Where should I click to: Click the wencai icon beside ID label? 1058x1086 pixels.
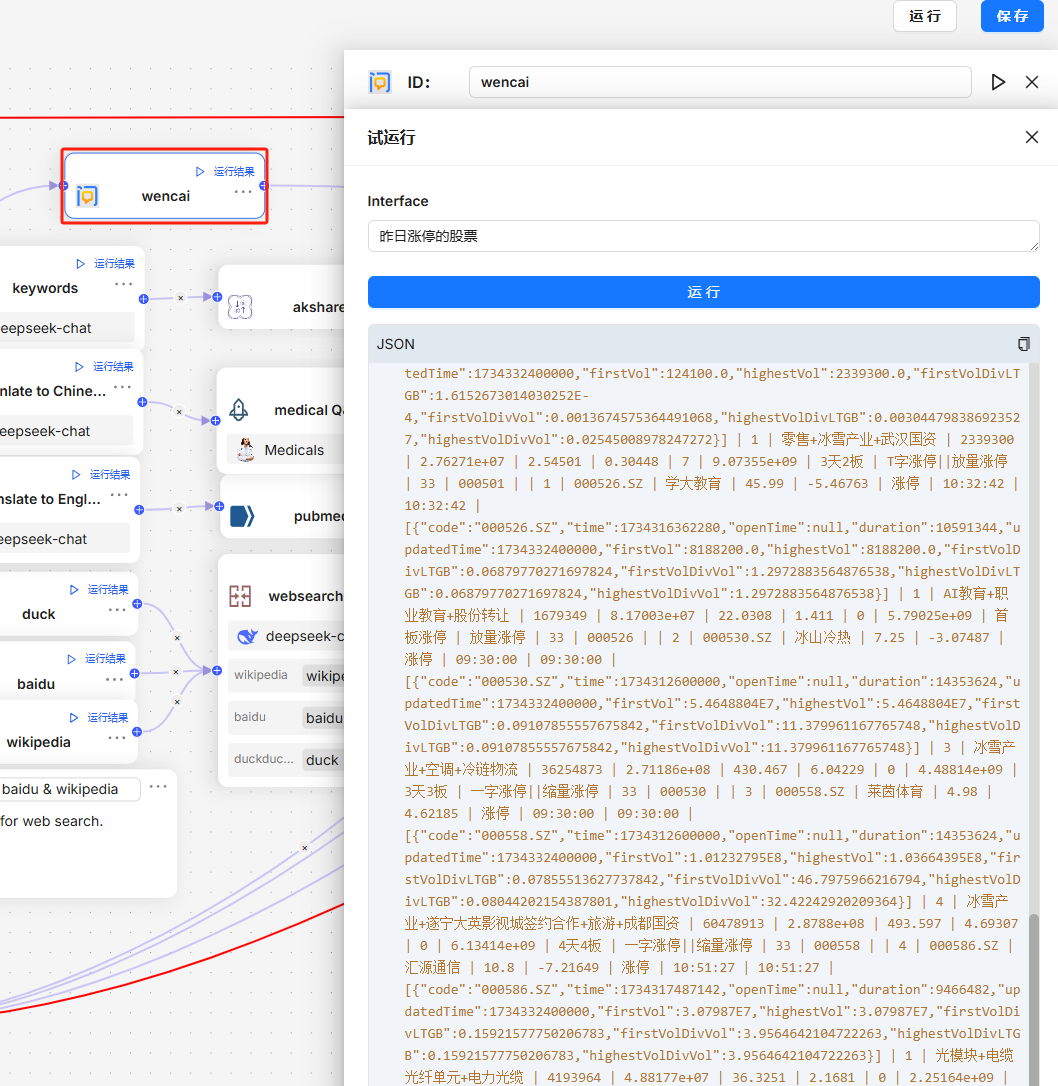pyautogui.click(x=379, y=82)
